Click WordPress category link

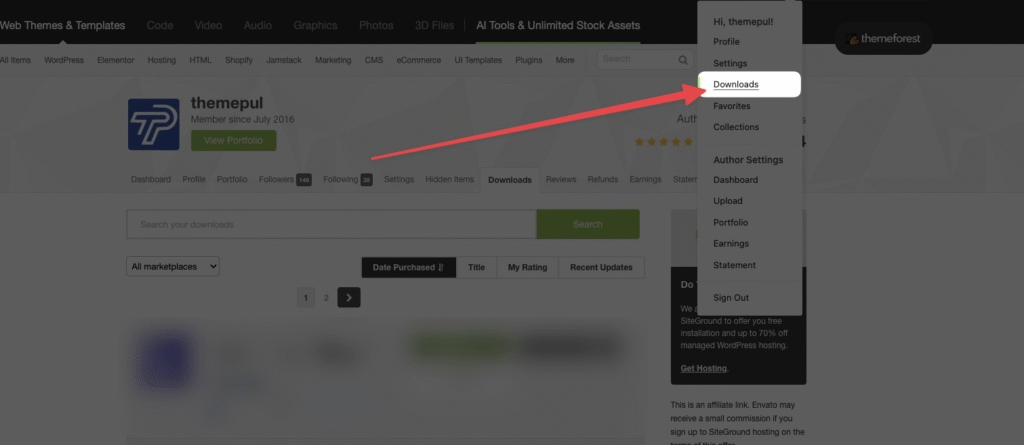tap(64, 60)
